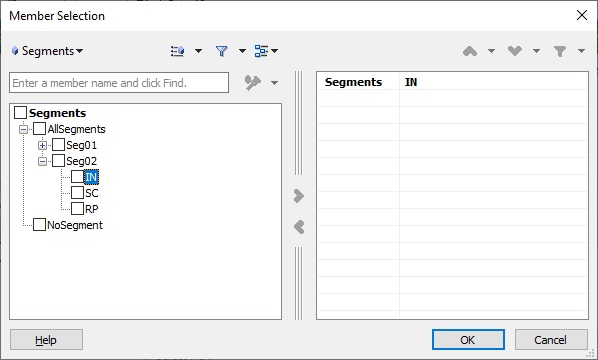Open Help for Member Selection
598x360 pixels.
click(46, 340)
